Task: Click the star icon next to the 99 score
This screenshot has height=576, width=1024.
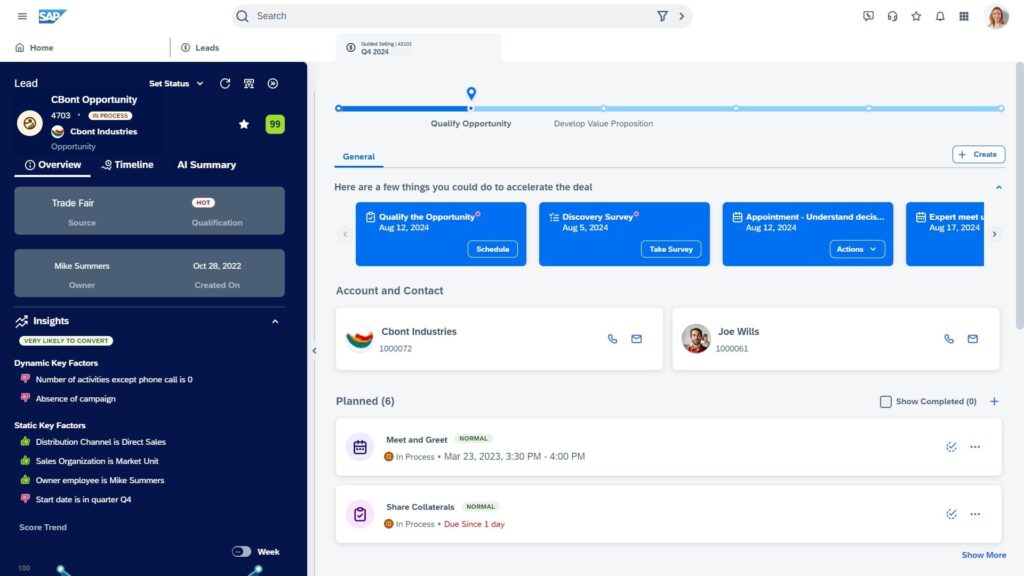Action: tap(244, 125)
